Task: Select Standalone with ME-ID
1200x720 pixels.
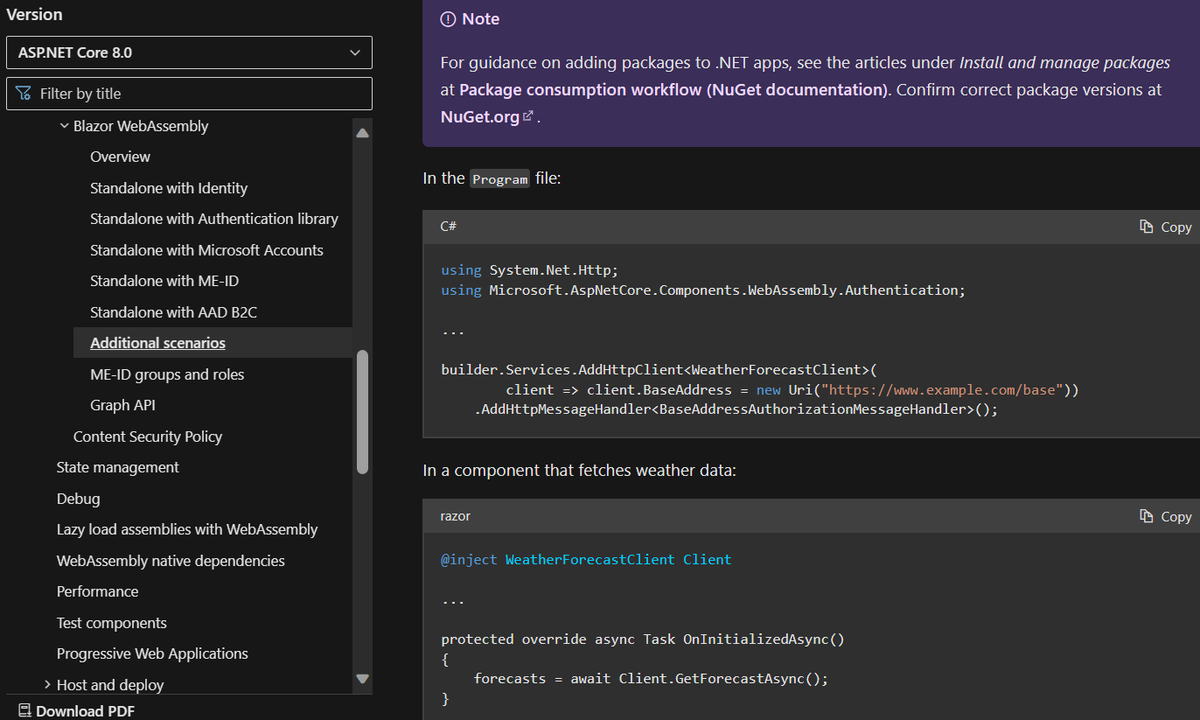Action: [x=164, y=281]
